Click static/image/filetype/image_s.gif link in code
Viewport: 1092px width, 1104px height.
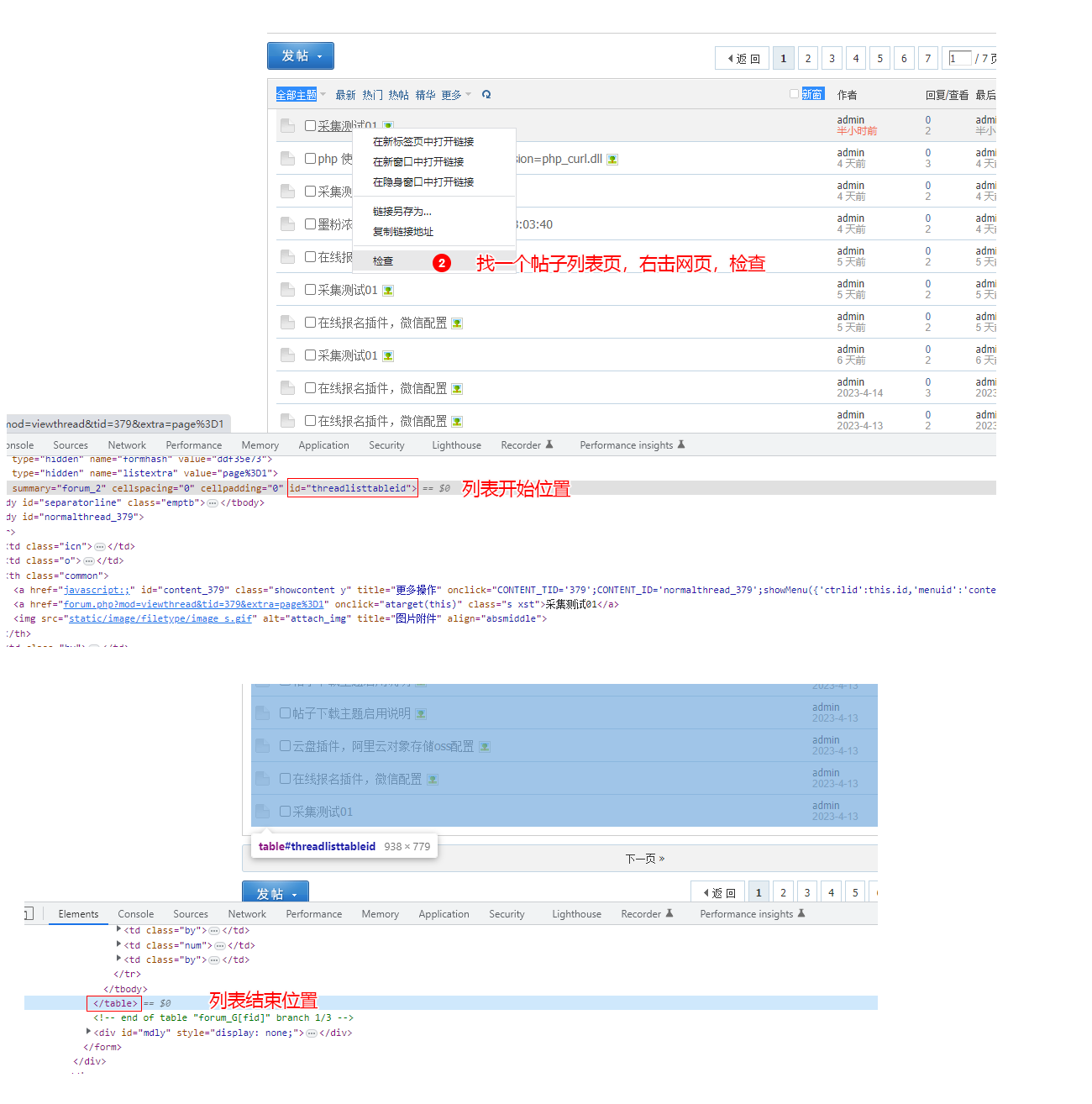tap(160, 618)
